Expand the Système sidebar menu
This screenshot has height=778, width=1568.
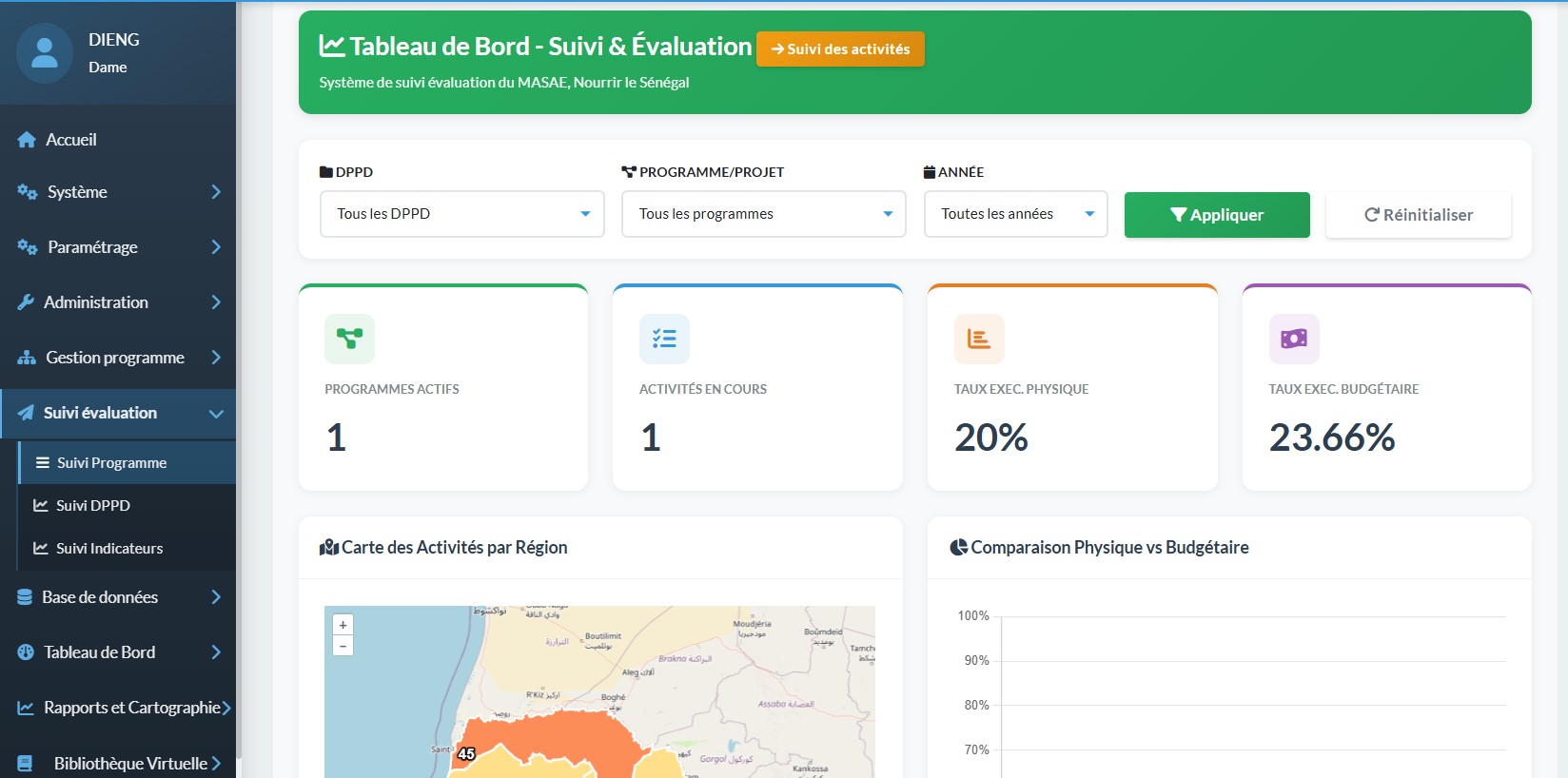point(118,192)
